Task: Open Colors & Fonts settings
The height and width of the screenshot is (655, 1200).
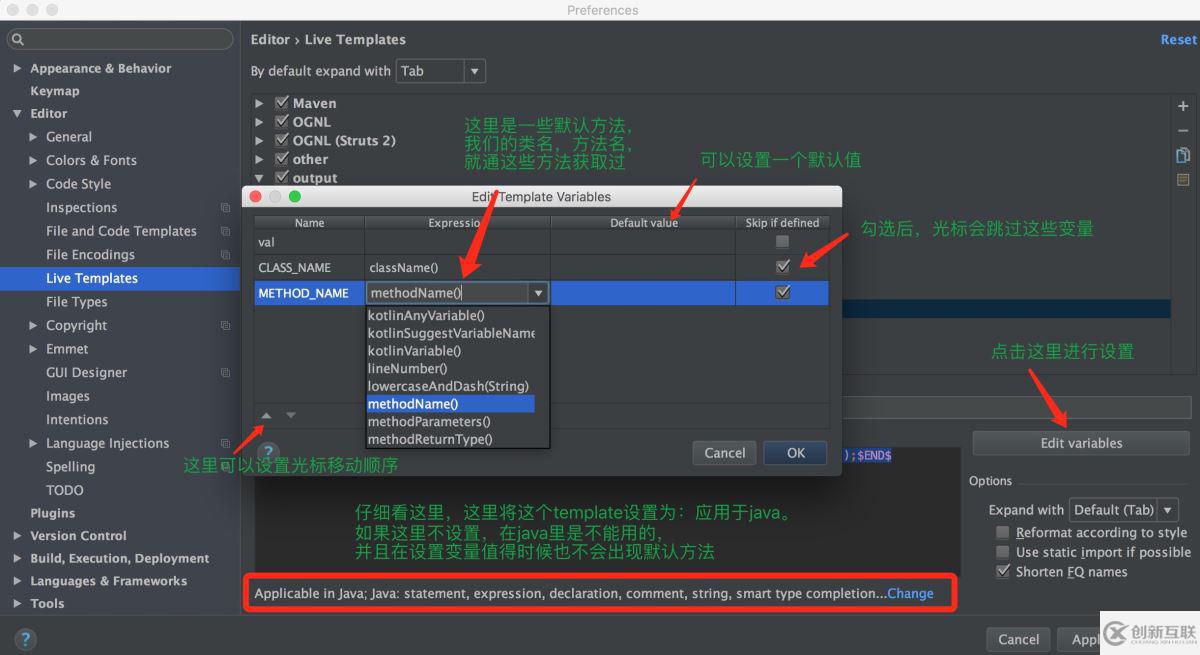Action: pyautogui.click(x=90, y=160)
